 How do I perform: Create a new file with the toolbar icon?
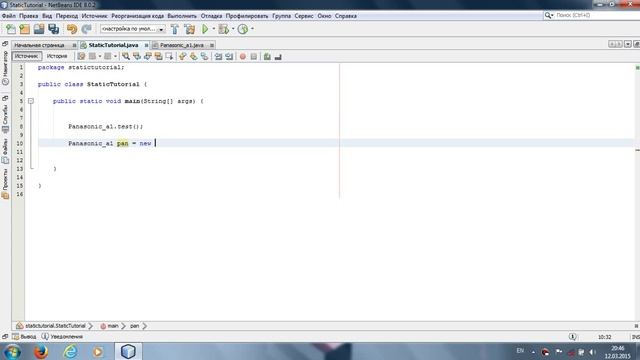tap(11, 29)
